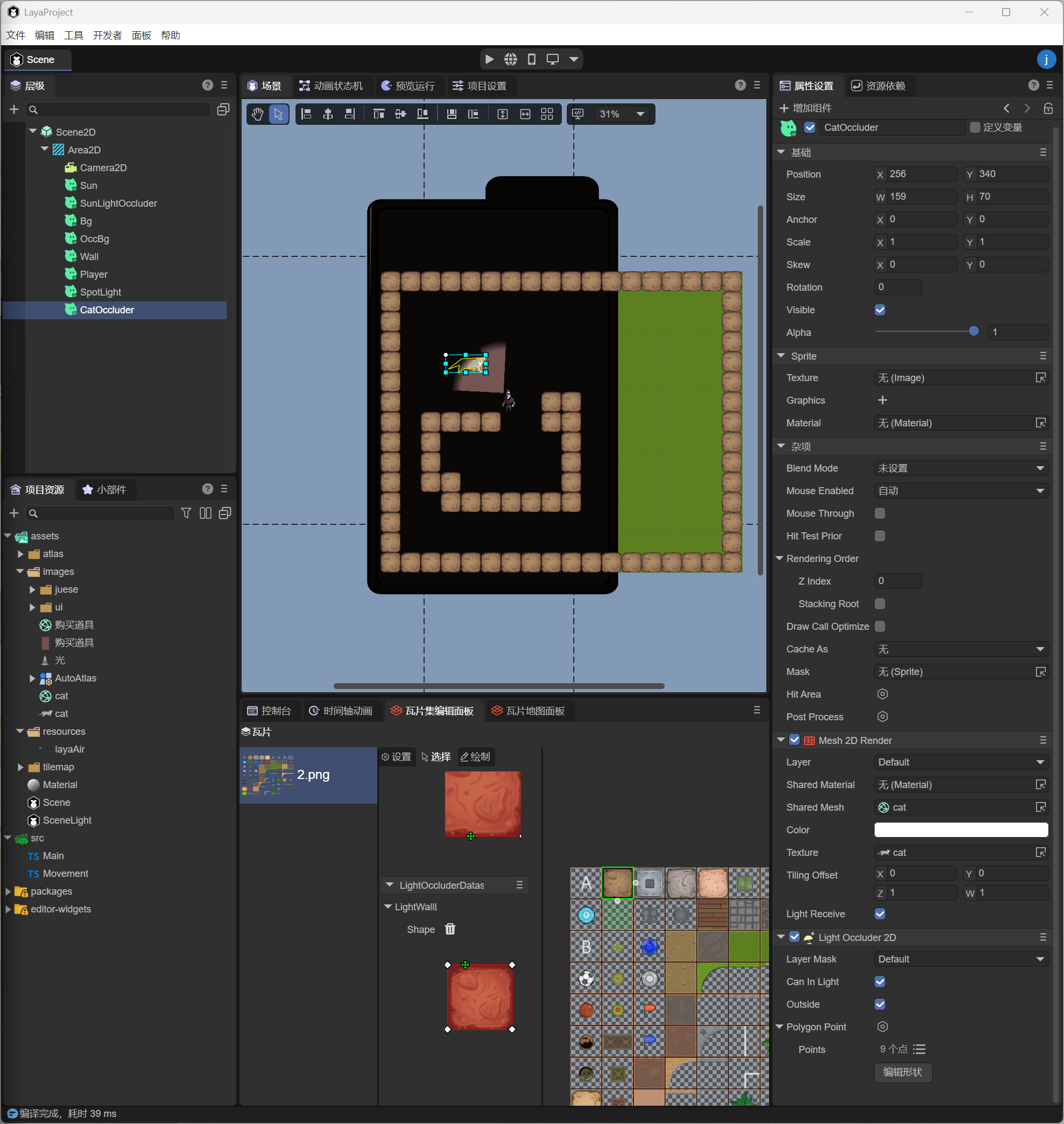The image size is (1064, 1124).
Task: Open the Blend Mode dropdown
Action: point(961,468)
